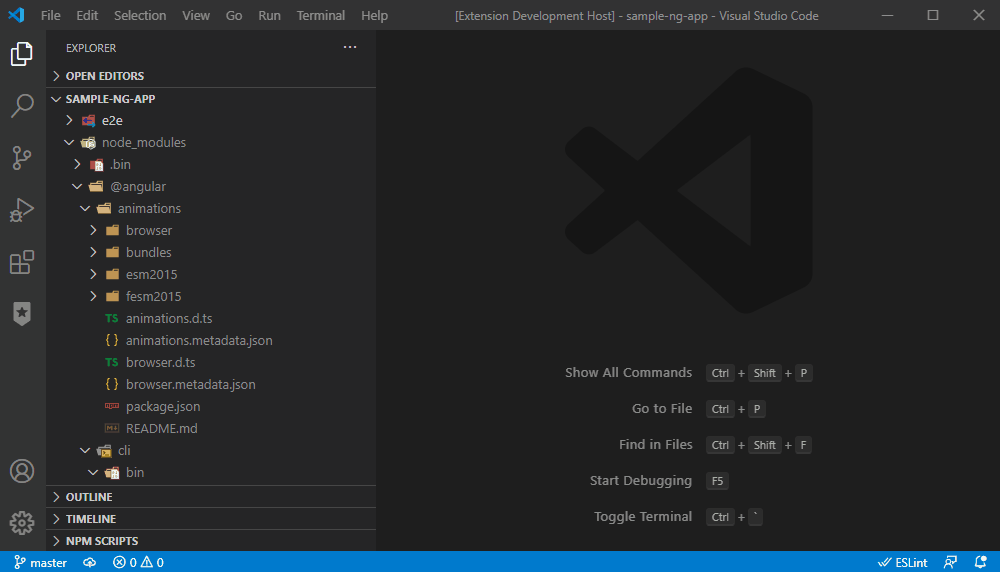1000x572 pixels.
Task: Expand the bundles folder chevron
Action: tap(94, 253)
